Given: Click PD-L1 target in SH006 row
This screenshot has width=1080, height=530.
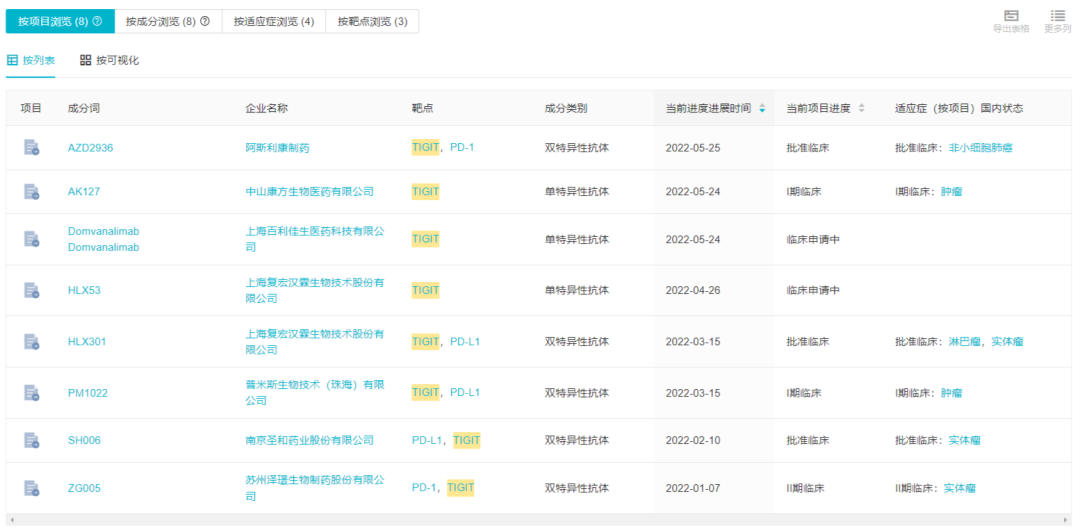Looking at the screenshot, I should click(427, 440).
